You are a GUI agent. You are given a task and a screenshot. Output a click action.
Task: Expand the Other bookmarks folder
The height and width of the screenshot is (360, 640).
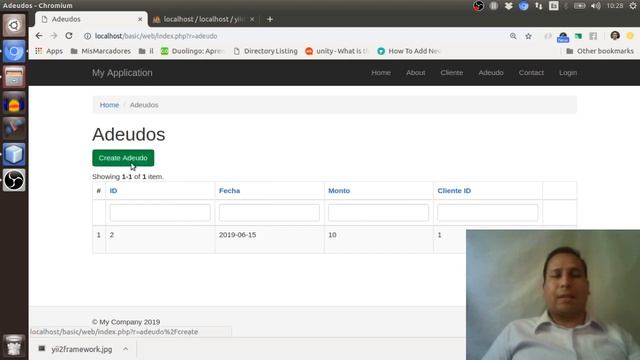click(x=600, y=51)
